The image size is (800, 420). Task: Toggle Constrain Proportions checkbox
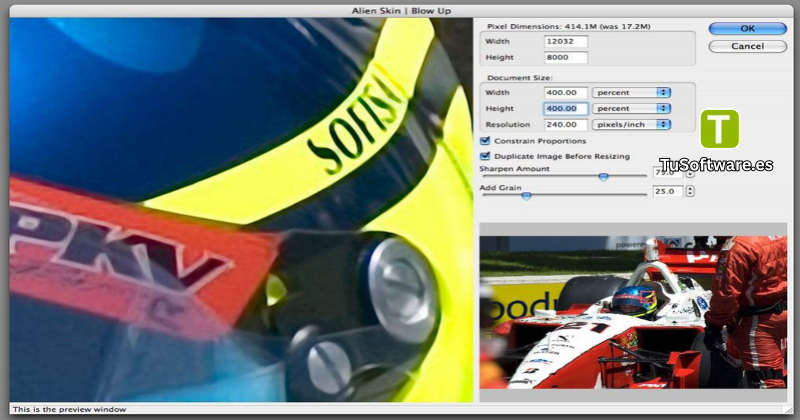click(x=485, y=140)
